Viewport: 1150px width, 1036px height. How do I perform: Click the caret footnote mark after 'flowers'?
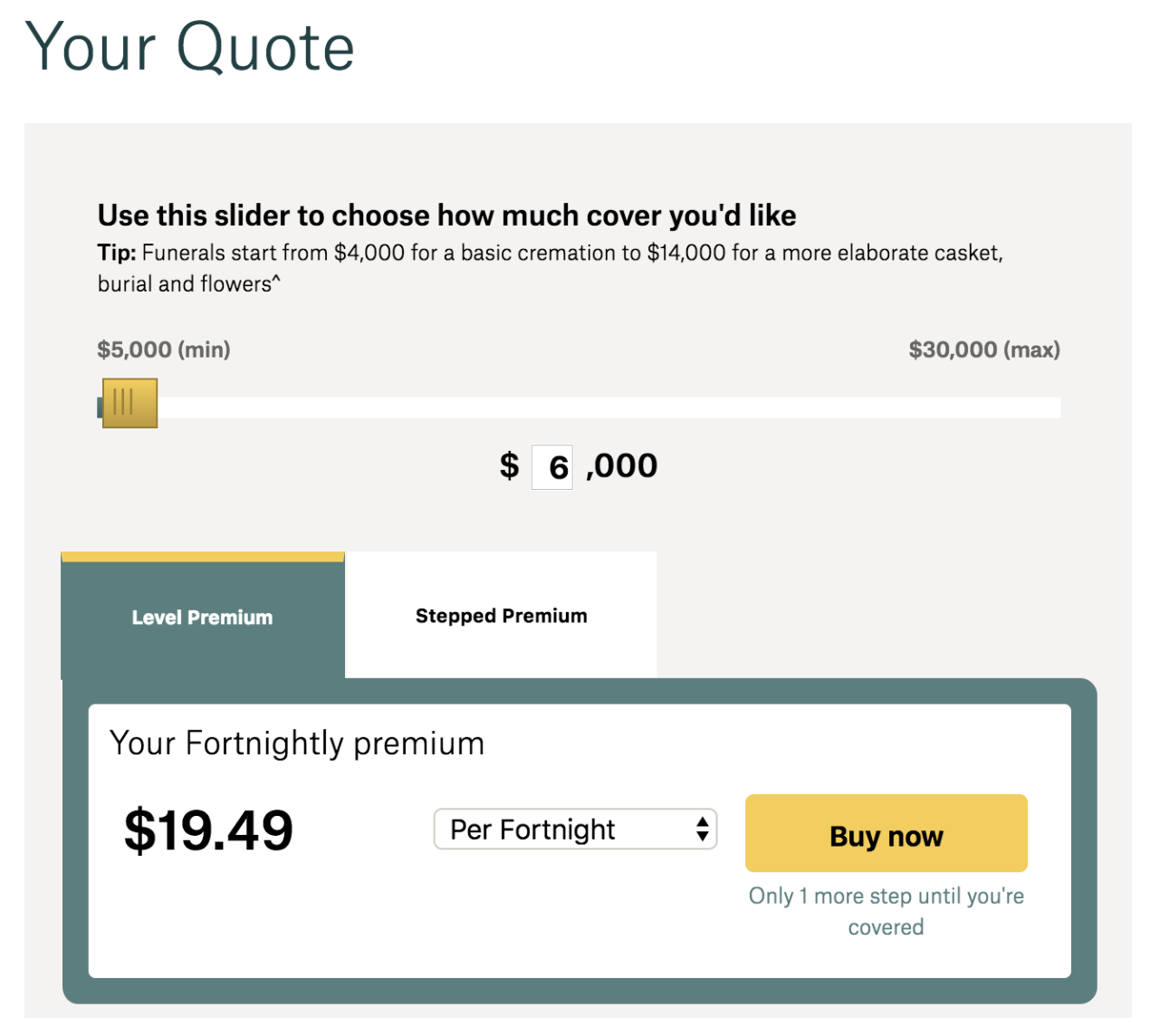click(x=276, y=280)
